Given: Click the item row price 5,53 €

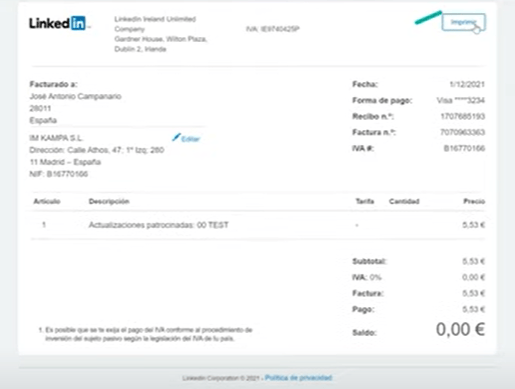Looking at the screenshot, I should click(x=473, y=225).
